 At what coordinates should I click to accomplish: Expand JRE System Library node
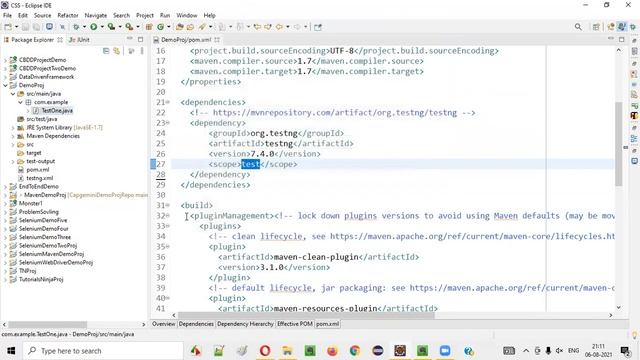13,128
